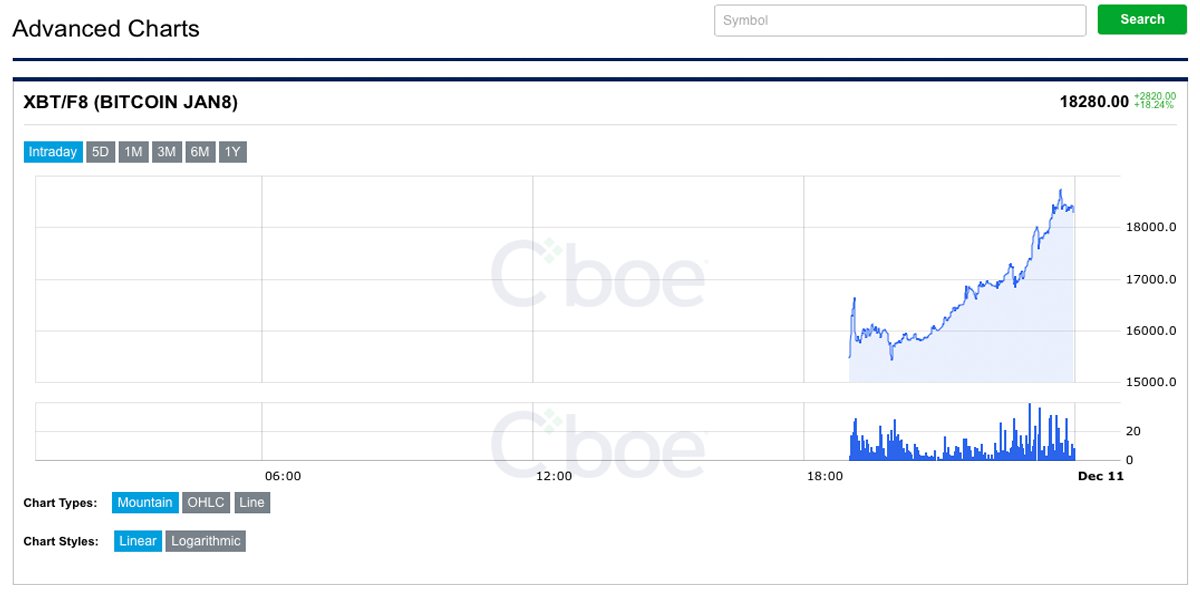Open the 6M timeframe view
The height and width of the screenshot is (600, 1200).
199,151
